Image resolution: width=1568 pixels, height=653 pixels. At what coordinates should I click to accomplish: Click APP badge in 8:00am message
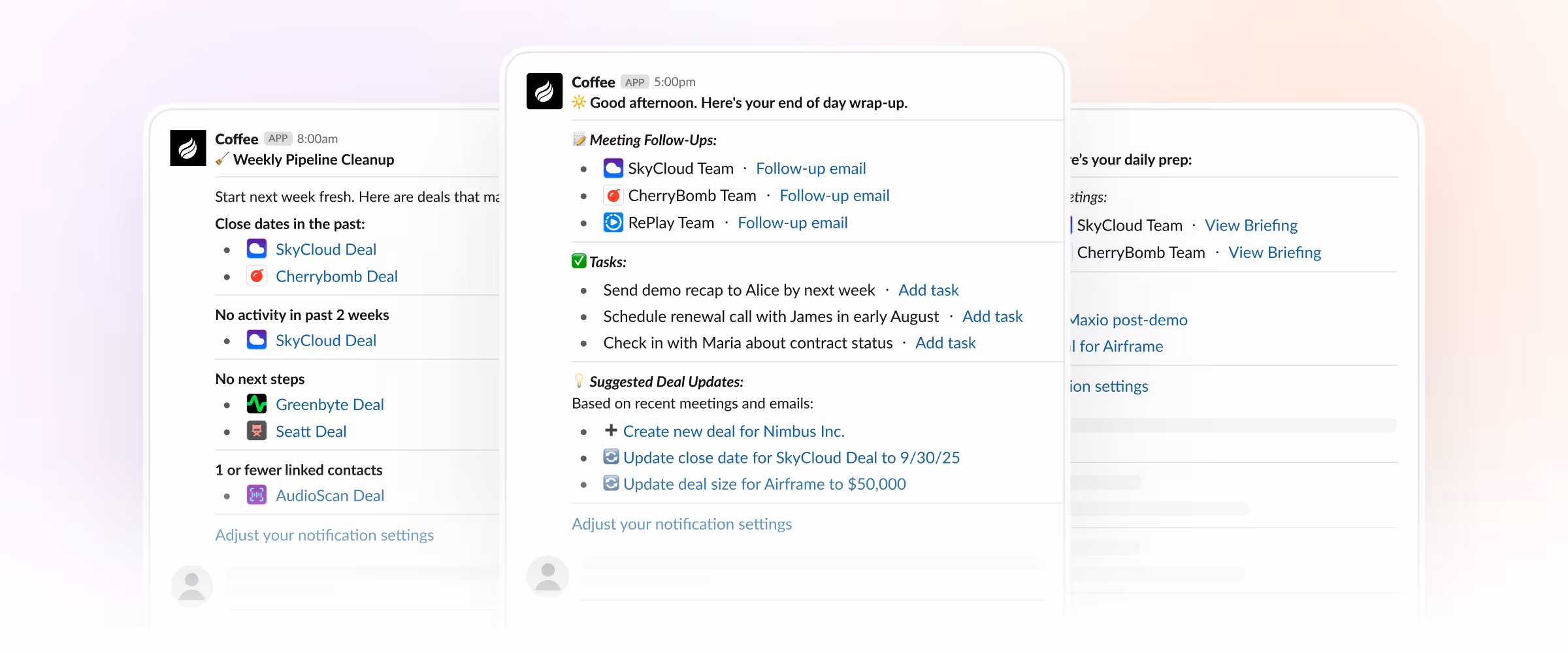pos(278,138)
